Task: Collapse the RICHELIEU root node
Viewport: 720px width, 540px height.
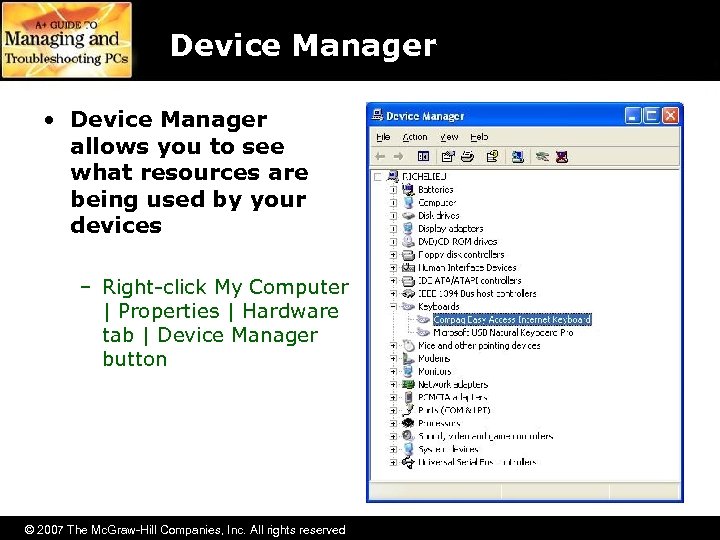Action: click(378, 177)
